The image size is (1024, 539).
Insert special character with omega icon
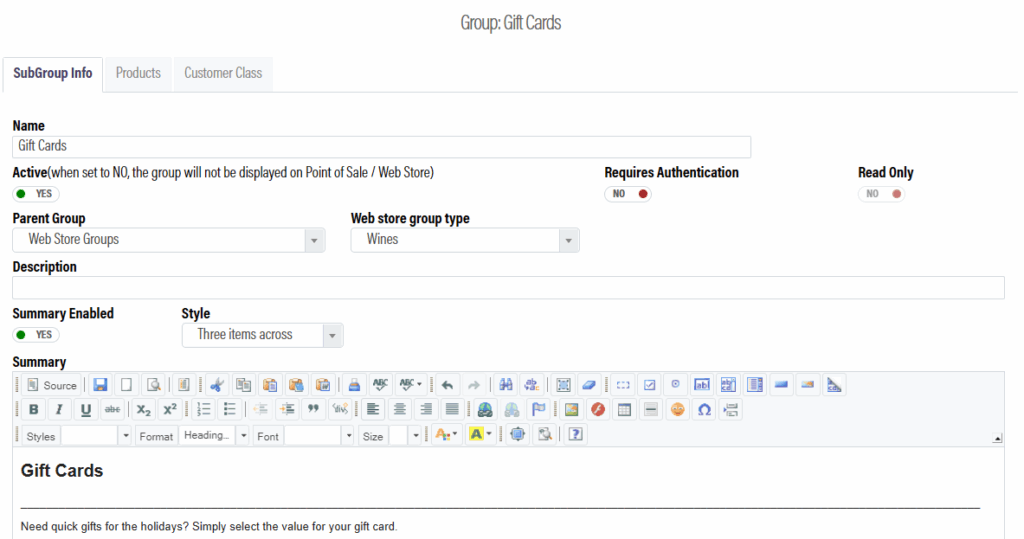point(704,409)
